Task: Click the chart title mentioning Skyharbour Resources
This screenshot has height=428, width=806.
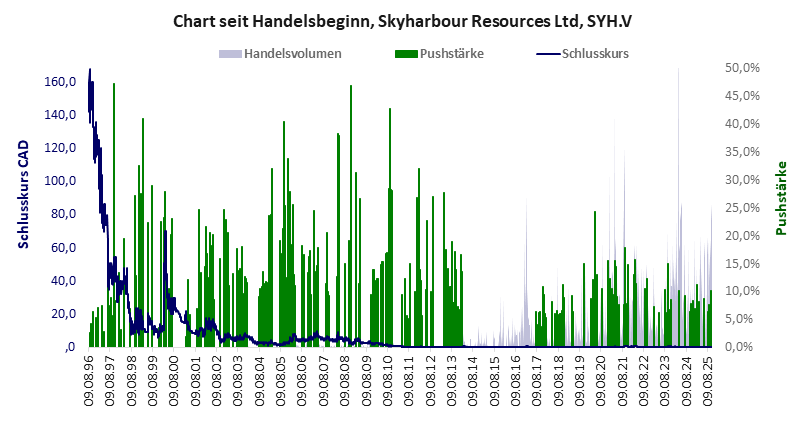Action: [x=403, y=20]
